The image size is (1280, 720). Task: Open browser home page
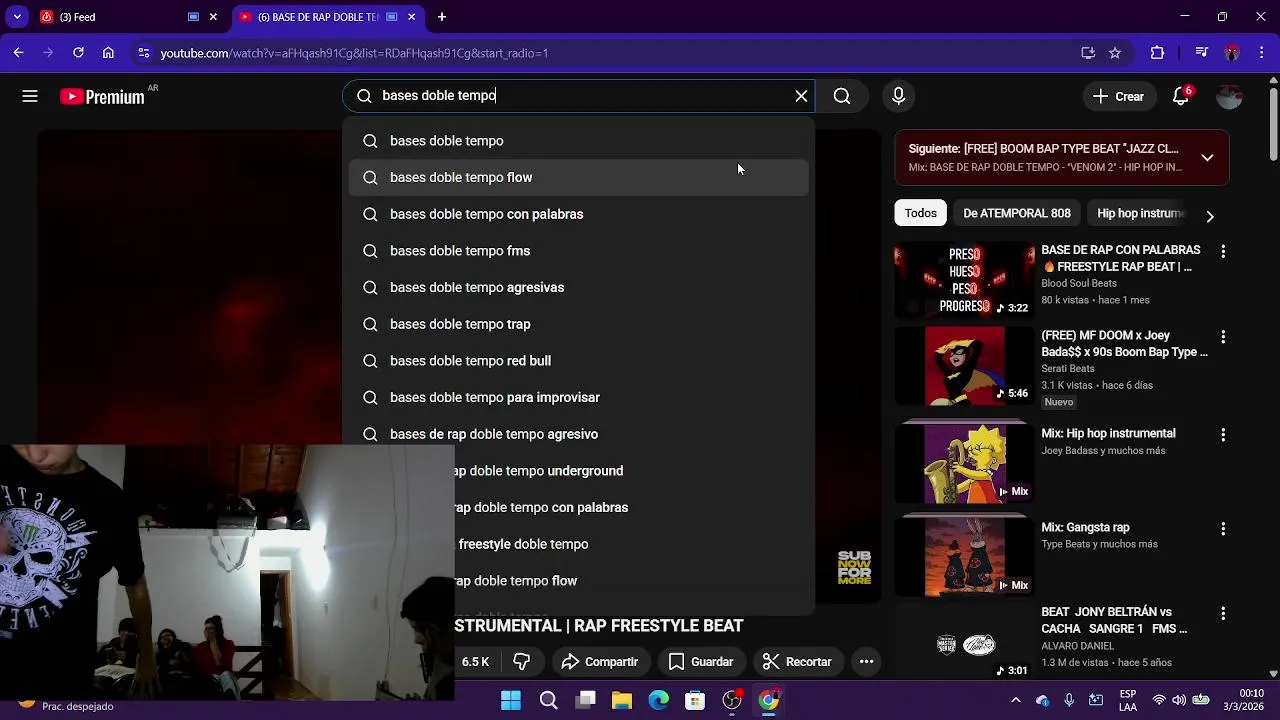pyautogui.click(x=108, y=53)
